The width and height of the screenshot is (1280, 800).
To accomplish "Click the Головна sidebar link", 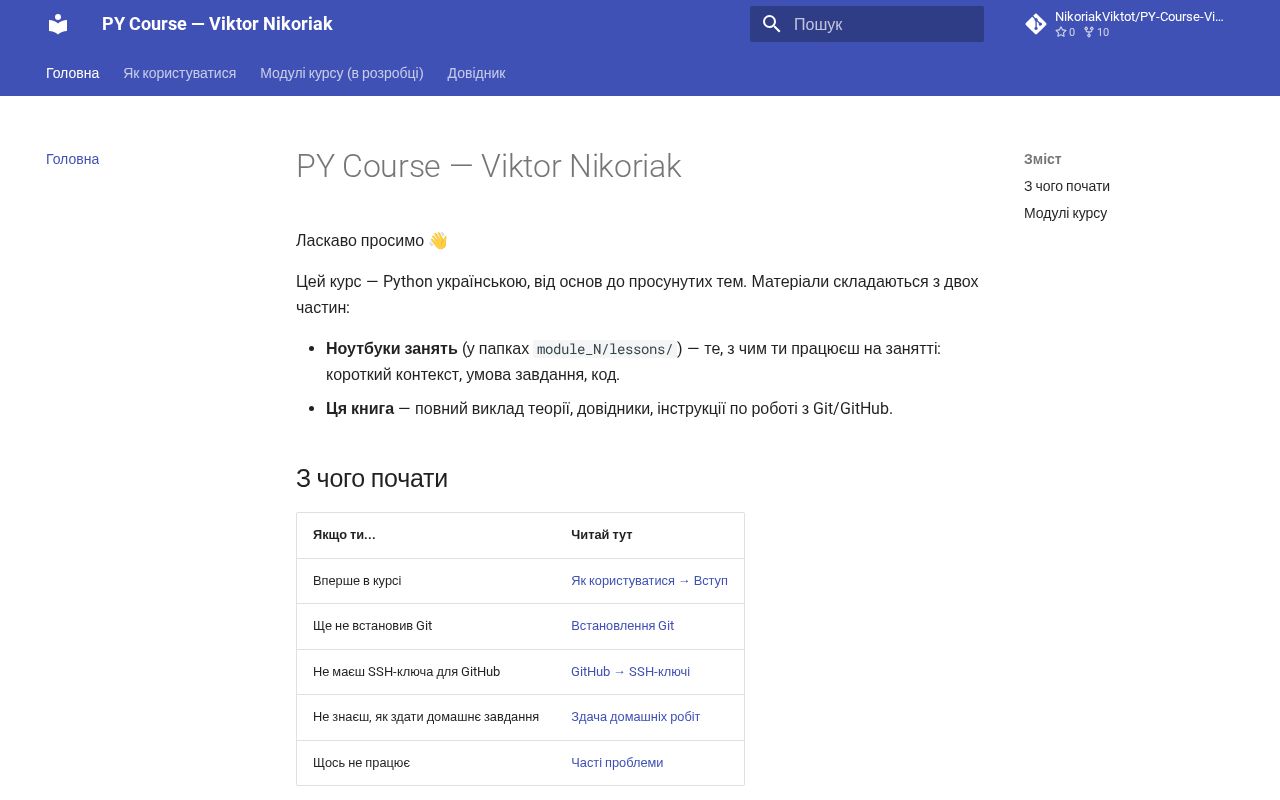I will click(x=73, y=159).
